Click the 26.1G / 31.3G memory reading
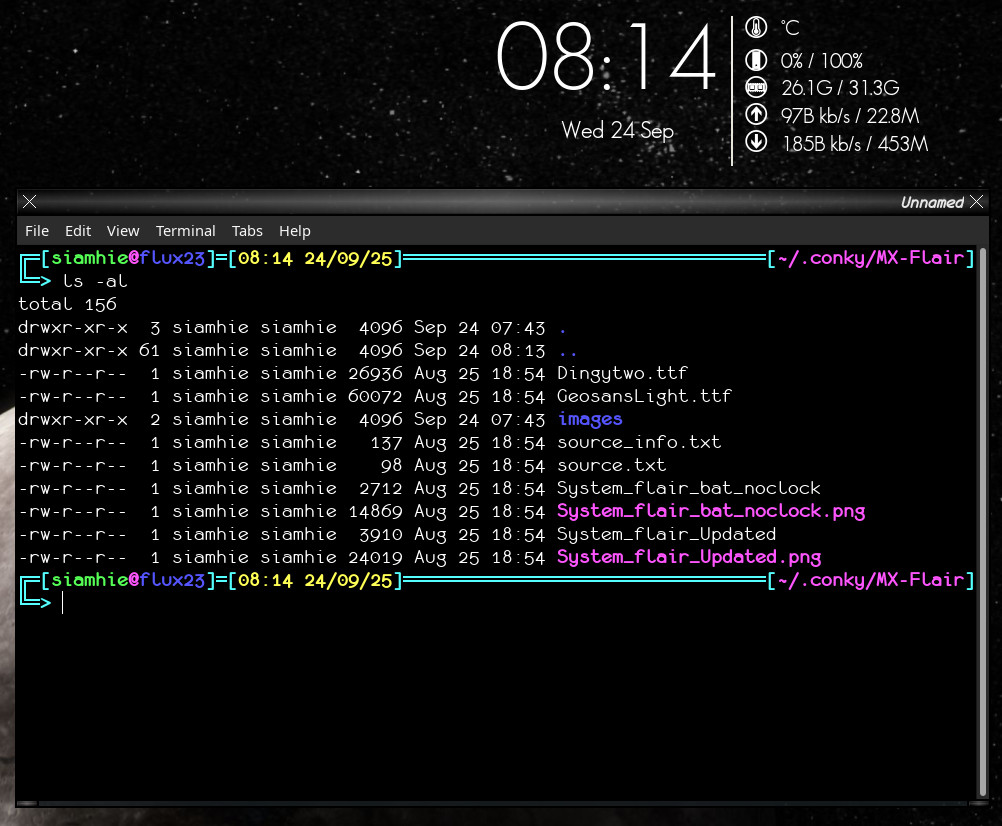Viewport: 1002px width, 826px height. point(840,88)
